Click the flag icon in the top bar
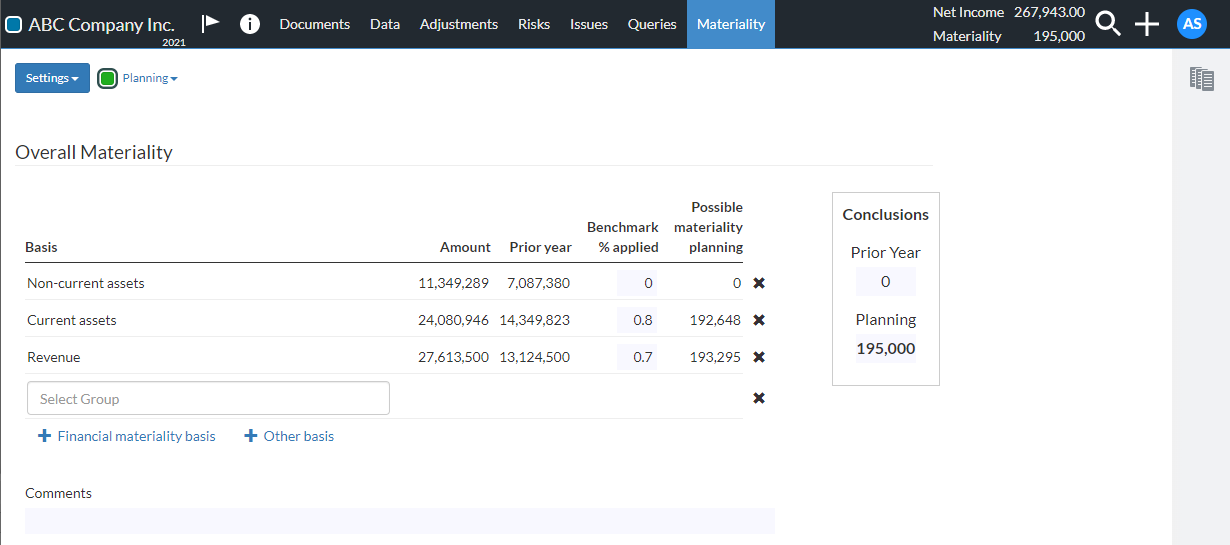This screenshot has height=545, width=1230. coord(210,24)
